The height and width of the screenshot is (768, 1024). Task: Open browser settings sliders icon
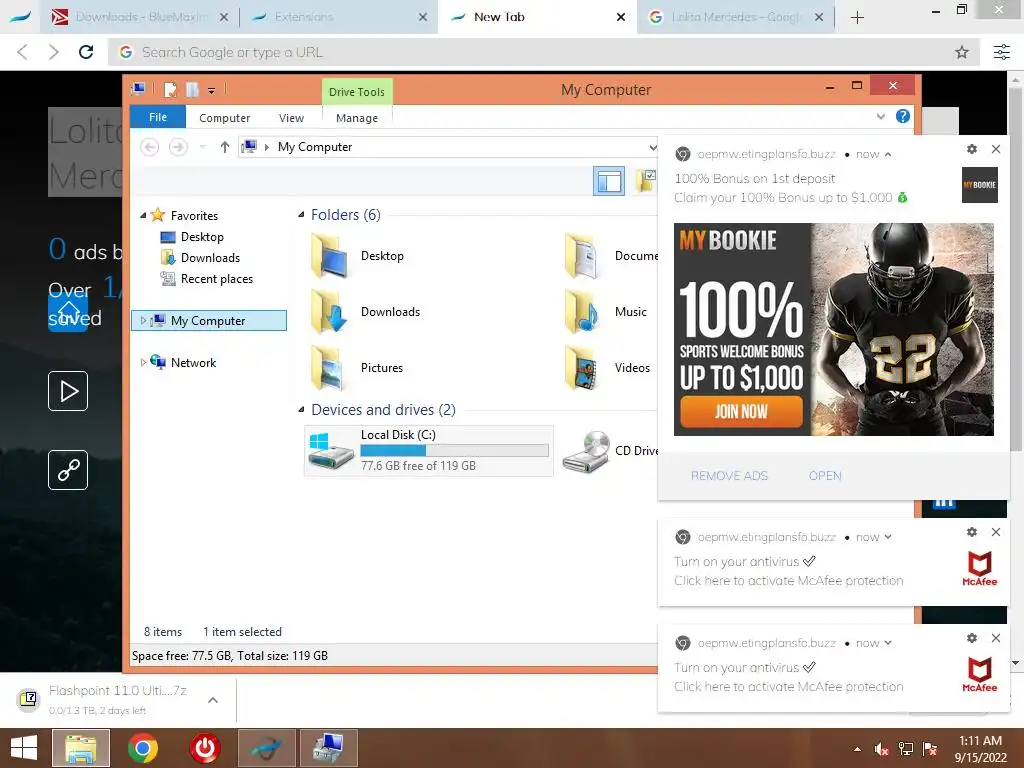[1001, 52]
